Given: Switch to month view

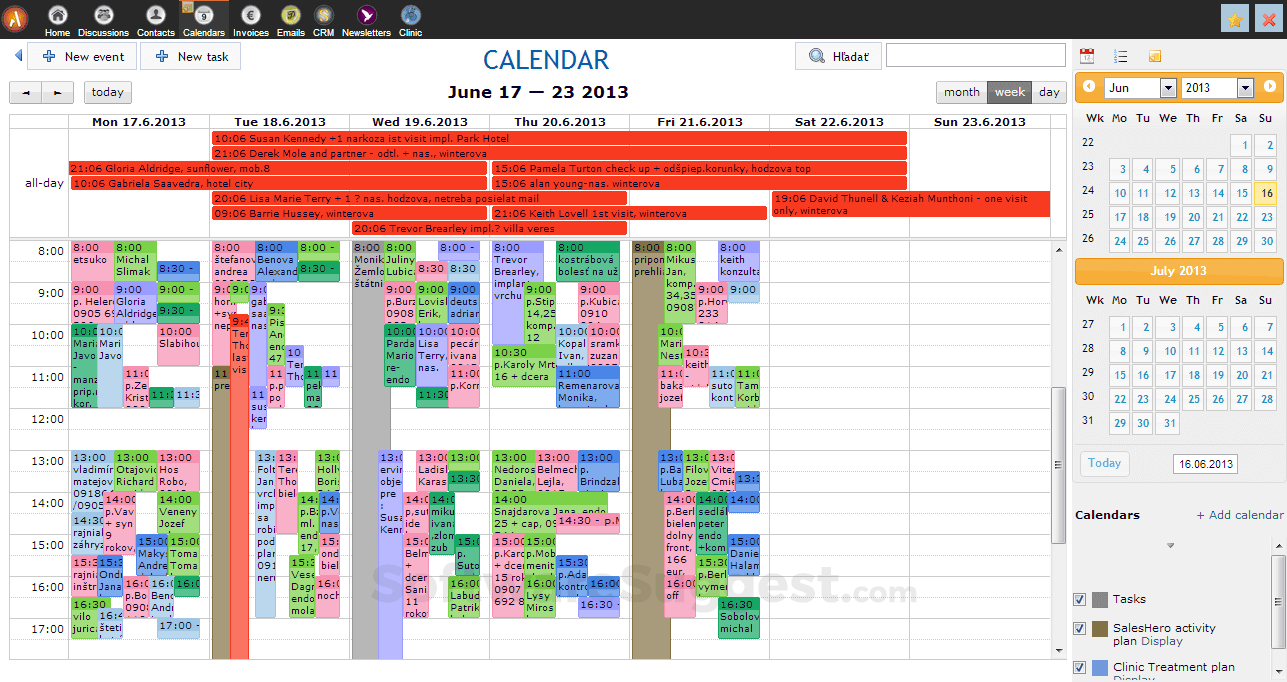Looking at the screenshot, I should click(962, 92).
